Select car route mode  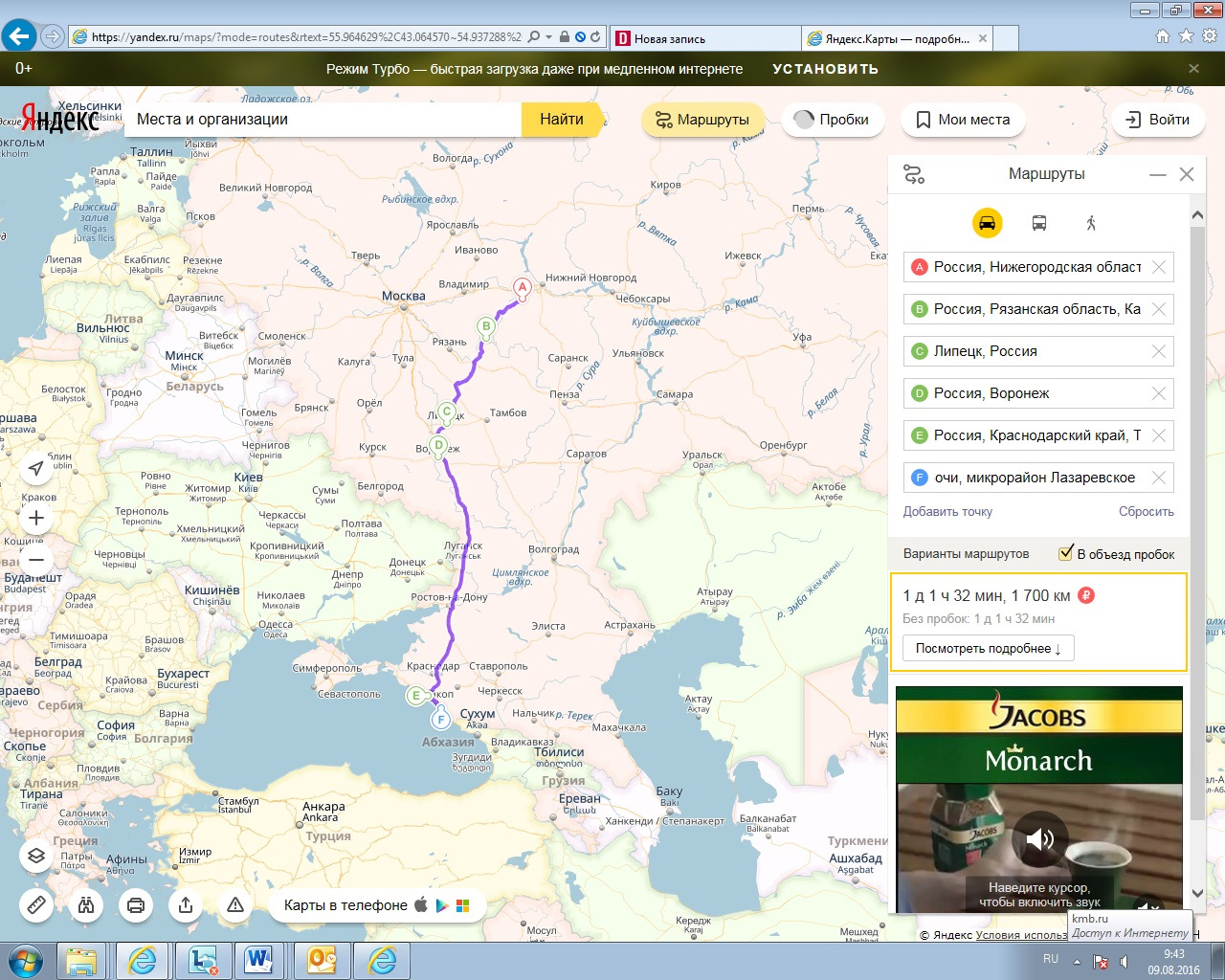[987, 223]
